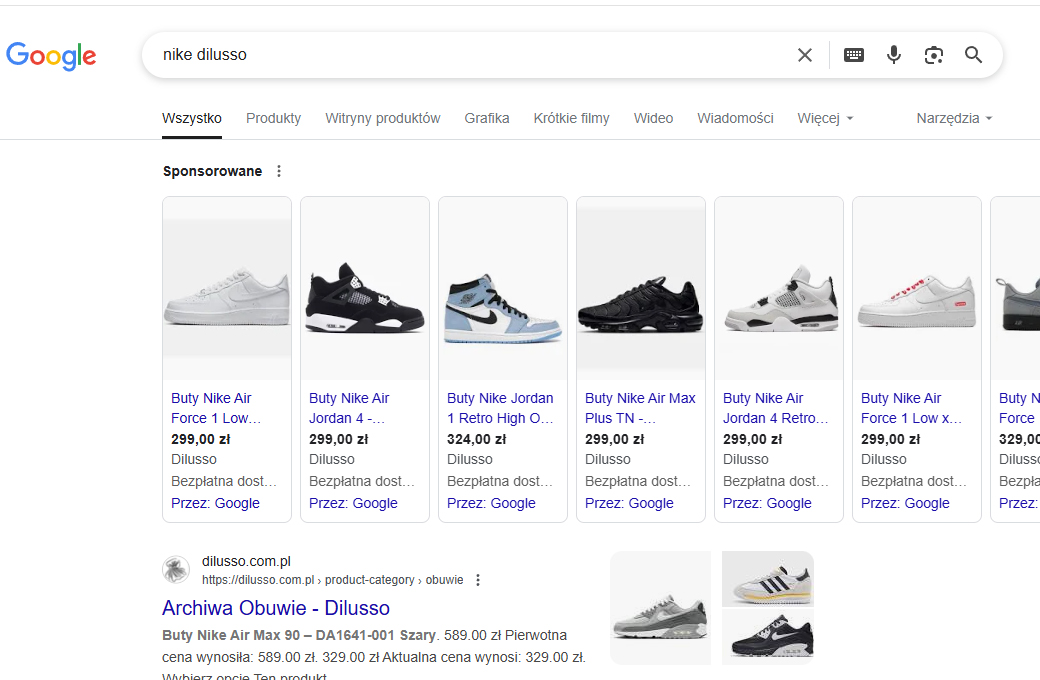
Task: Switch to the Grafika tab
Action: 487,118
